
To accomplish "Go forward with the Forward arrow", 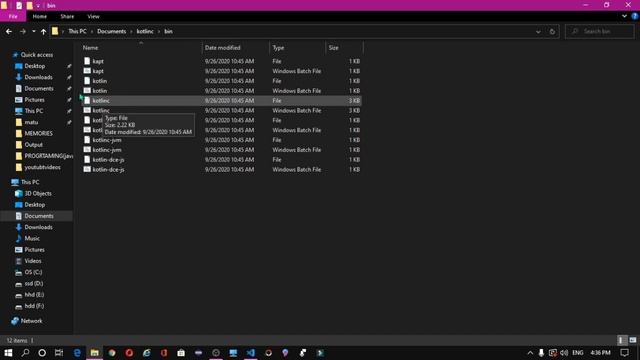I will pos(23,31).
